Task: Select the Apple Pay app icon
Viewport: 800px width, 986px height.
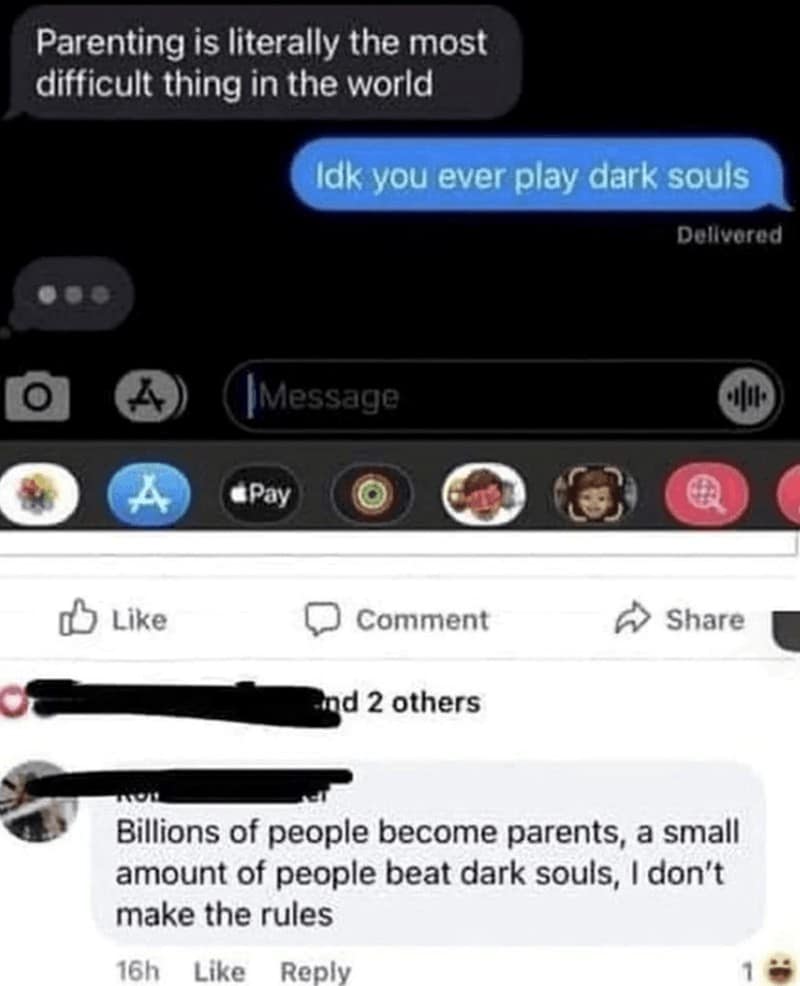Action: 260,494
